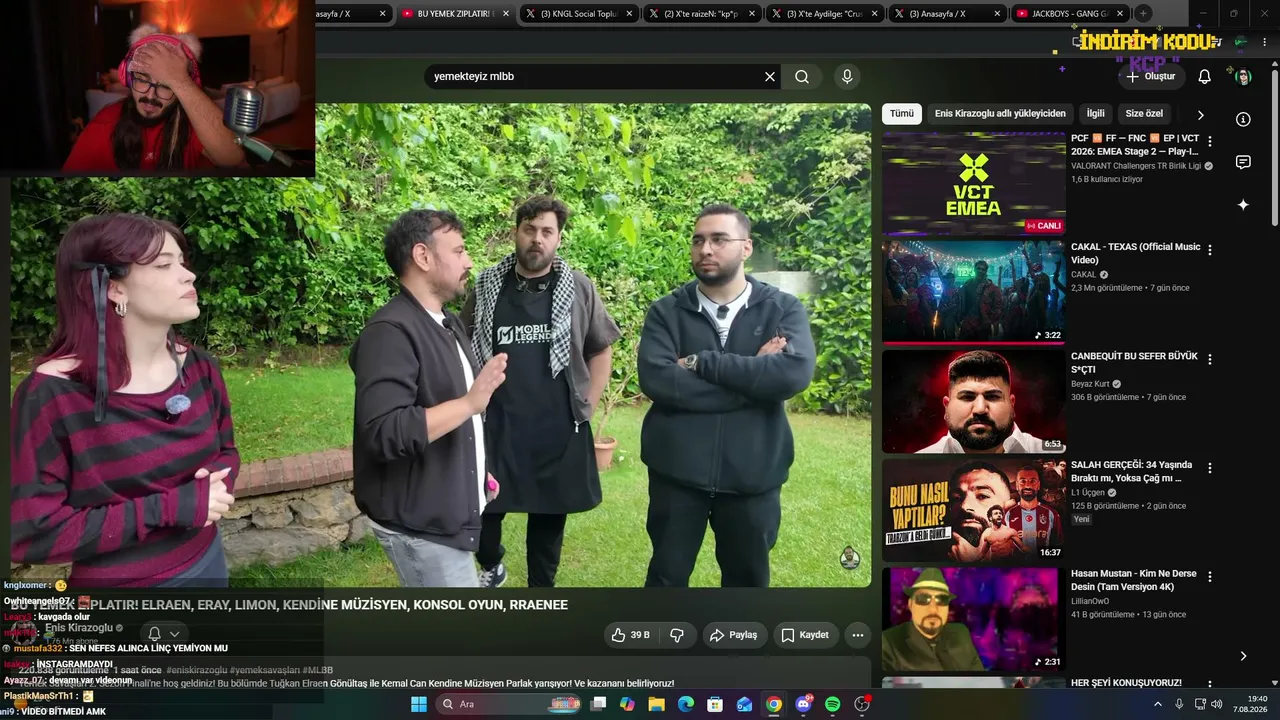Viewport: 1280px width, 720px height.
Task: Show hidden system tray icons
Action: (1158, 704)
